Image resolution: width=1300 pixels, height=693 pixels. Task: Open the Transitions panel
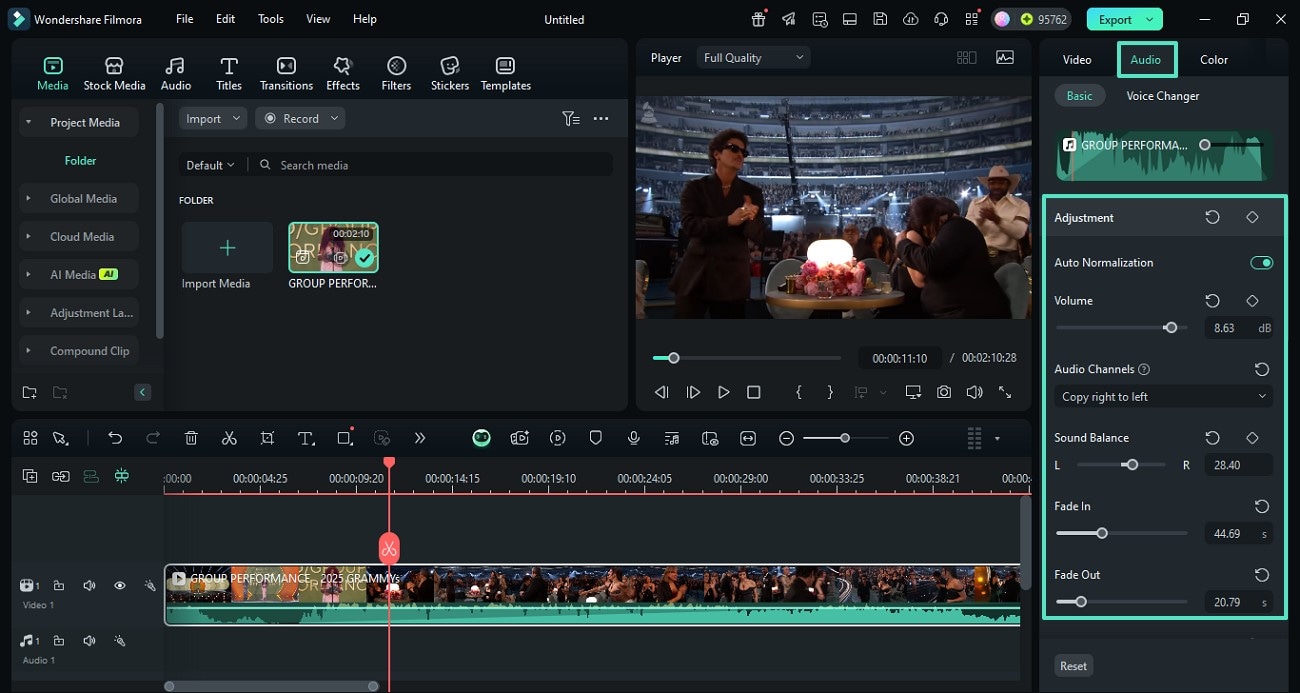pos(286,73)
